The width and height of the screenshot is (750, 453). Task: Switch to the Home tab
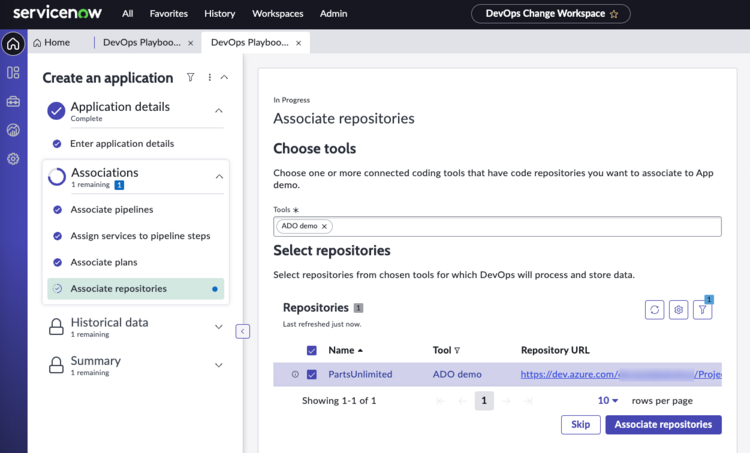pyautogui.click(x=51, y=43)
